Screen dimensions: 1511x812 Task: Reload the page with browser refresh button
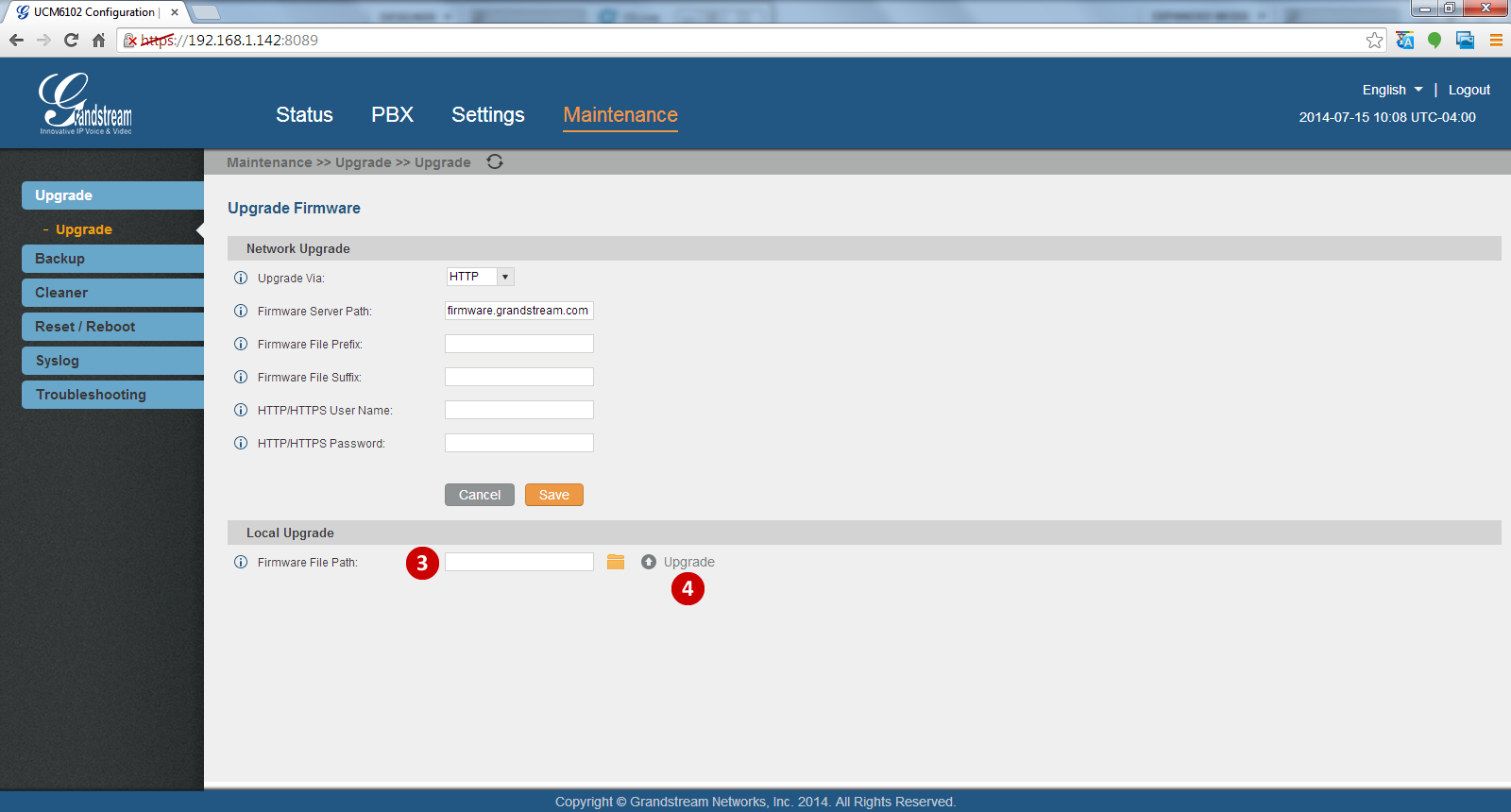click(71, 40)
